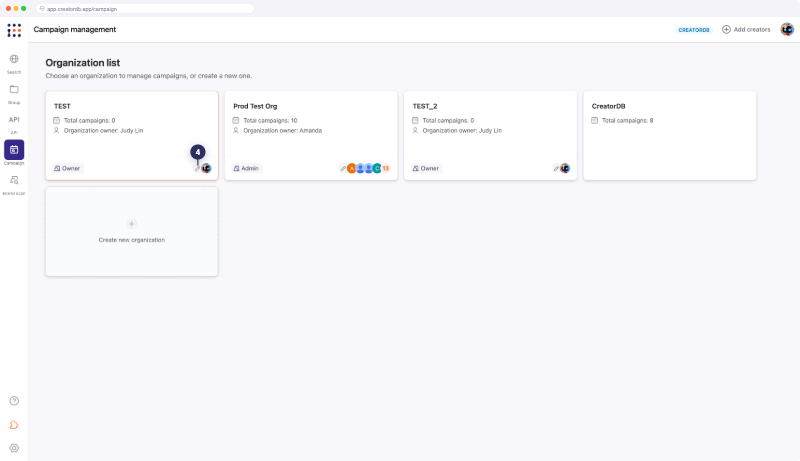This screenshot has width=800, height=461.
Task: Click the Add creators button
Action: click(x=746, y=30)
